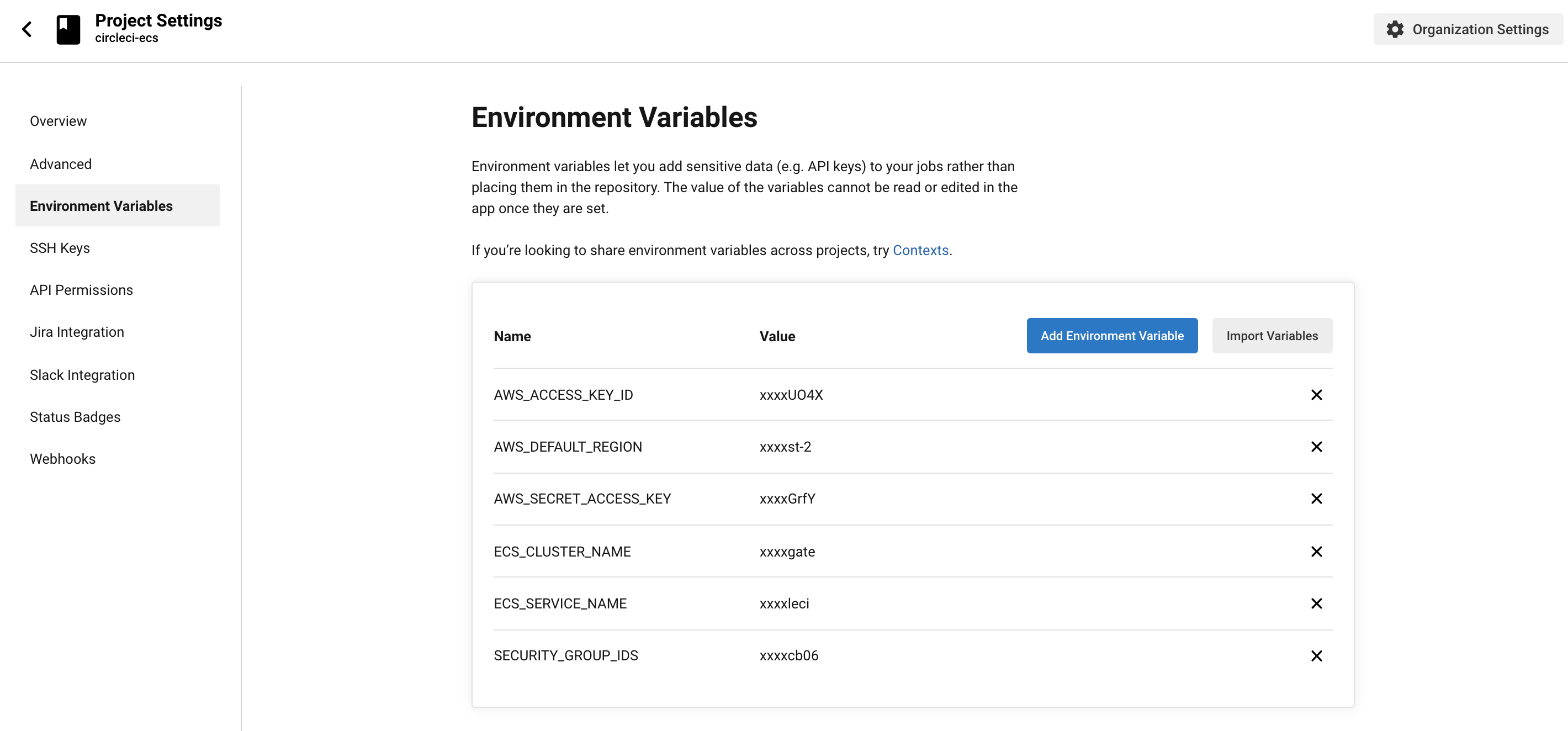
Task: Go to Jira Integration settings
Action: tap(76, 332)
